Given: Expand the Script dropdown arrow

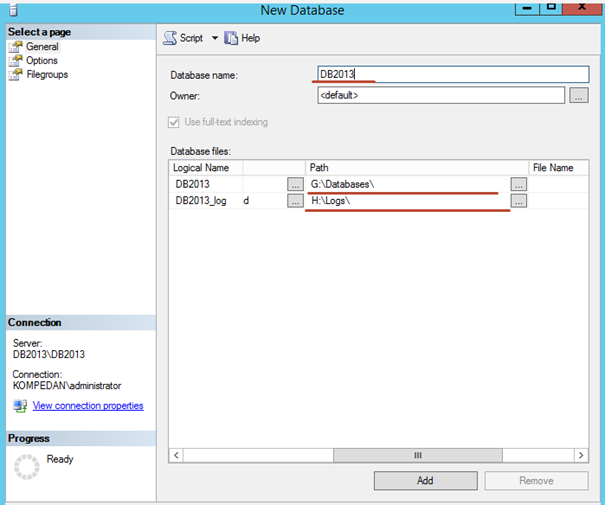Looking at the screenshot, I should (x=214, y=38).
